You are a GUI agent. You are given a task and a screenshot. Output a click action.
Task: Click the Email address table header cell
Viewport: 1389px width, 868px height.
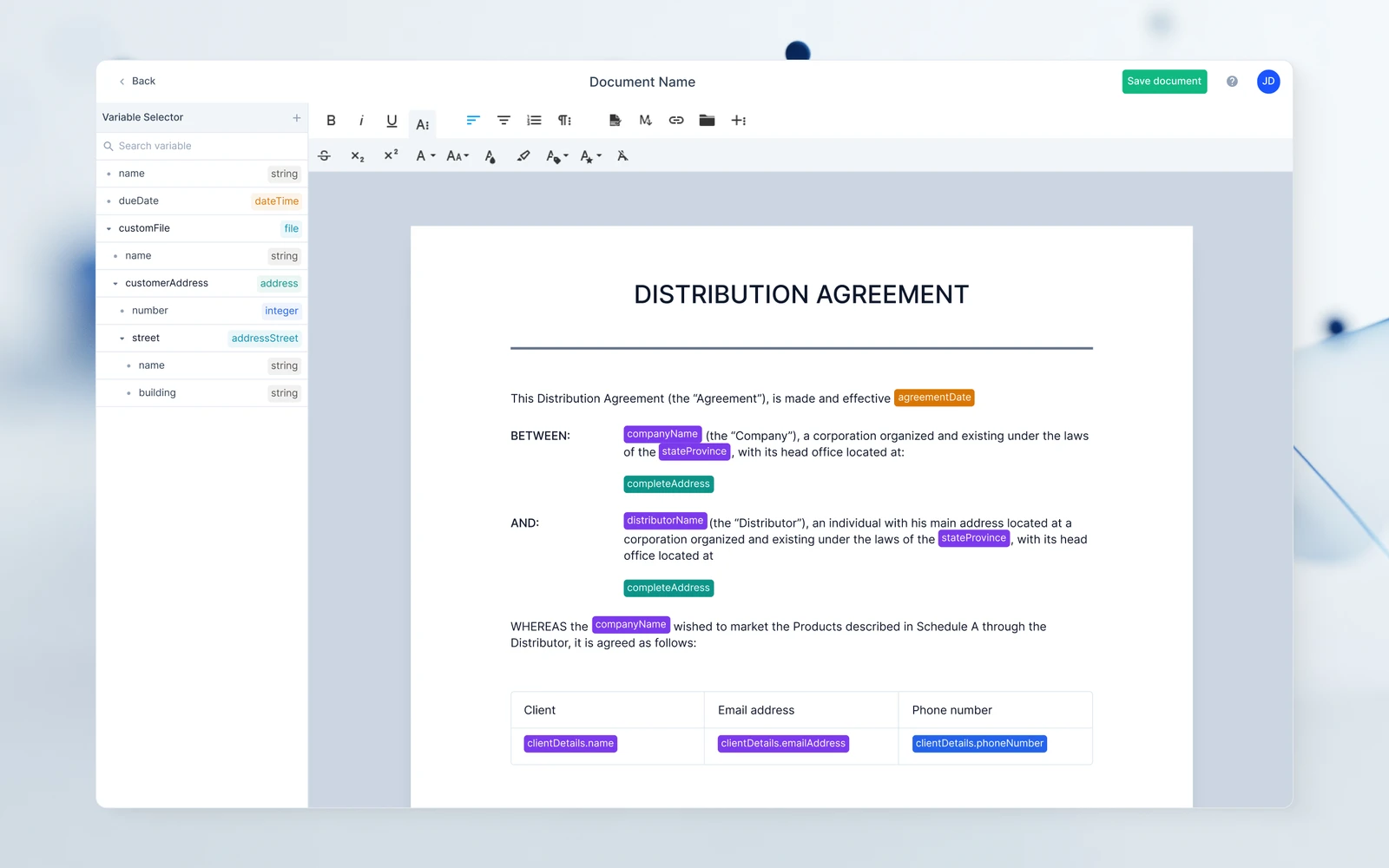point(801,710)
